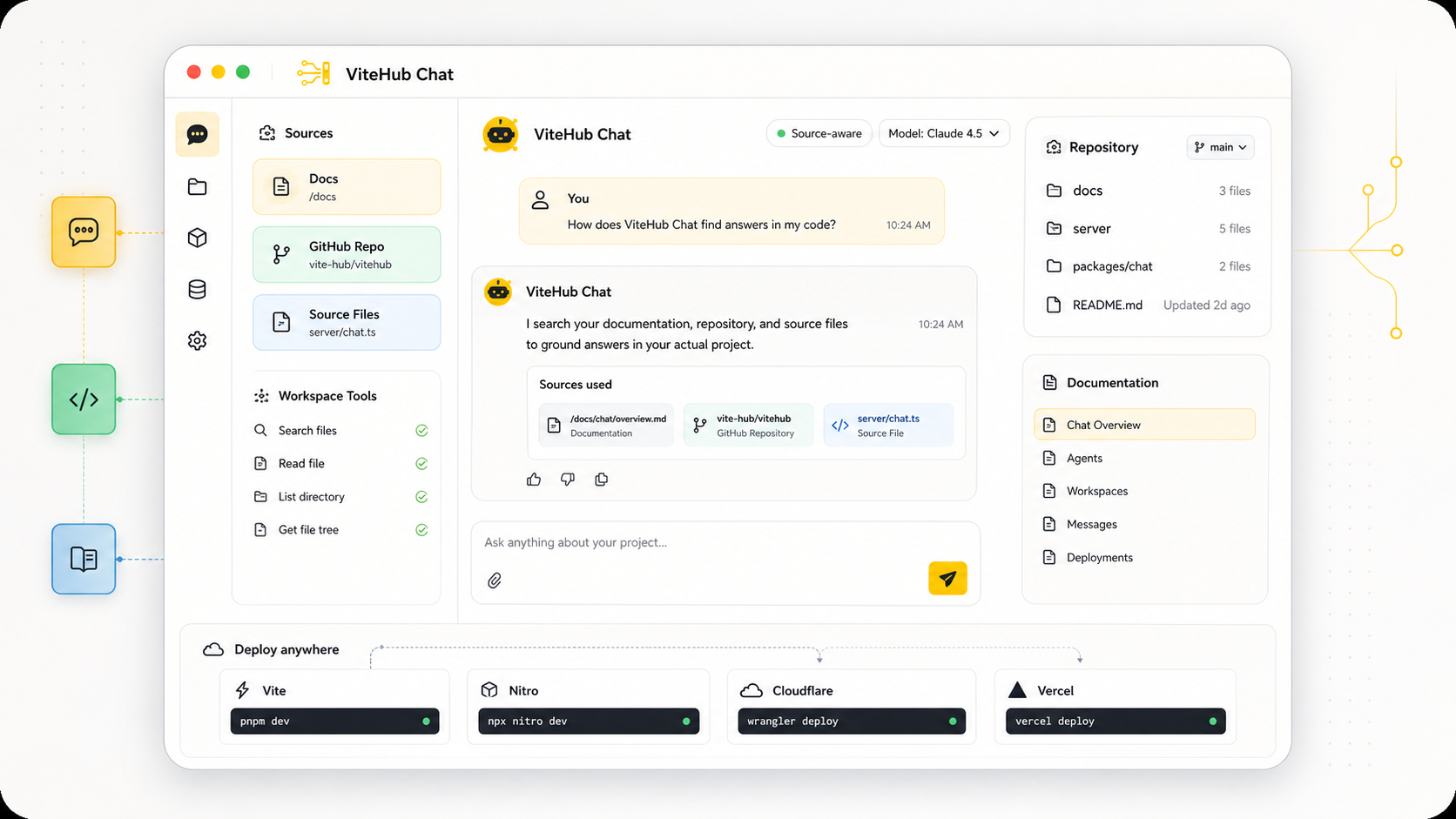The image size is (1456, 819).
Task: Click the ViteHub logo in title bar
Action: pos(313,73)
